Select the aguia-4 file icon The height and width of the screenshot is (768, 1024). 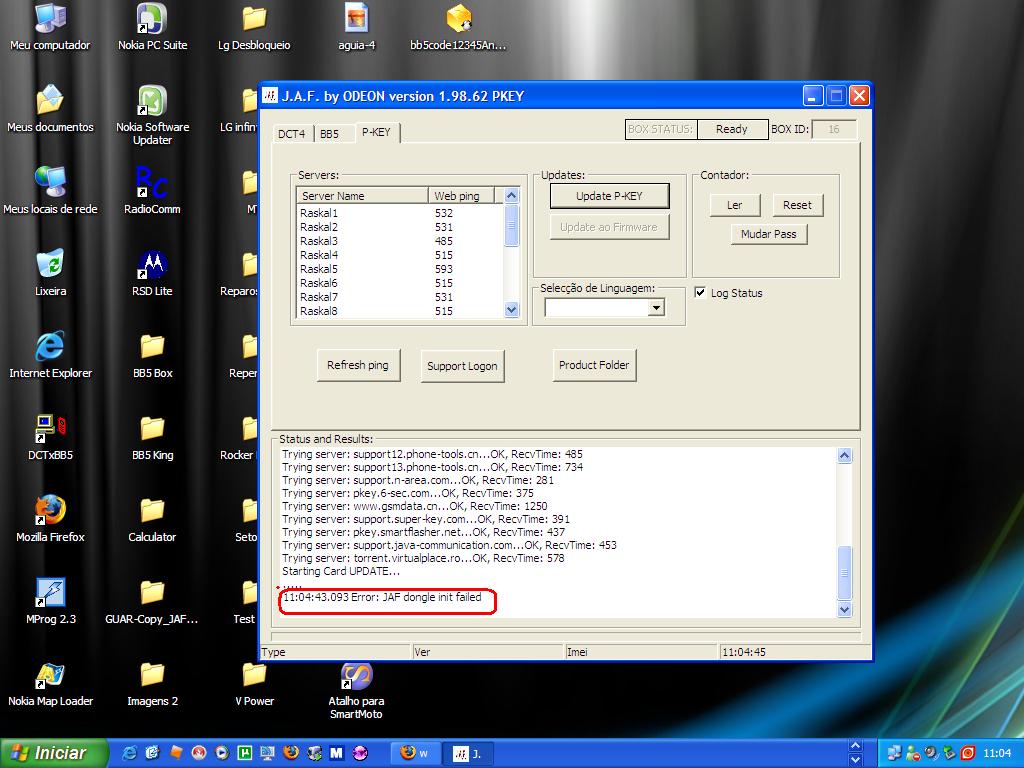(356, 28)
